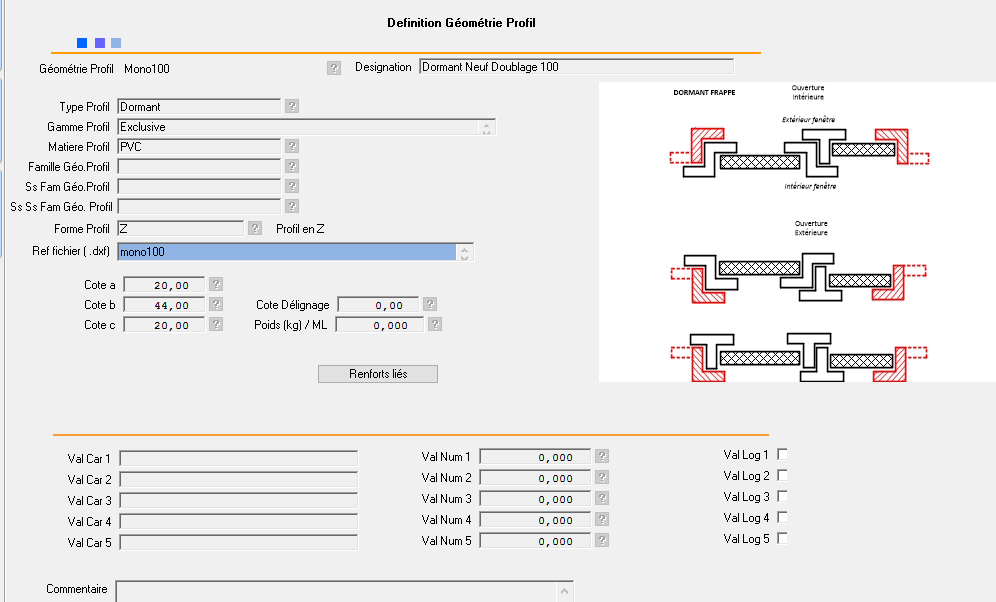Click the arrows at the end of Commentaire field
Screen dimensions: 996x602
point(565,591)
